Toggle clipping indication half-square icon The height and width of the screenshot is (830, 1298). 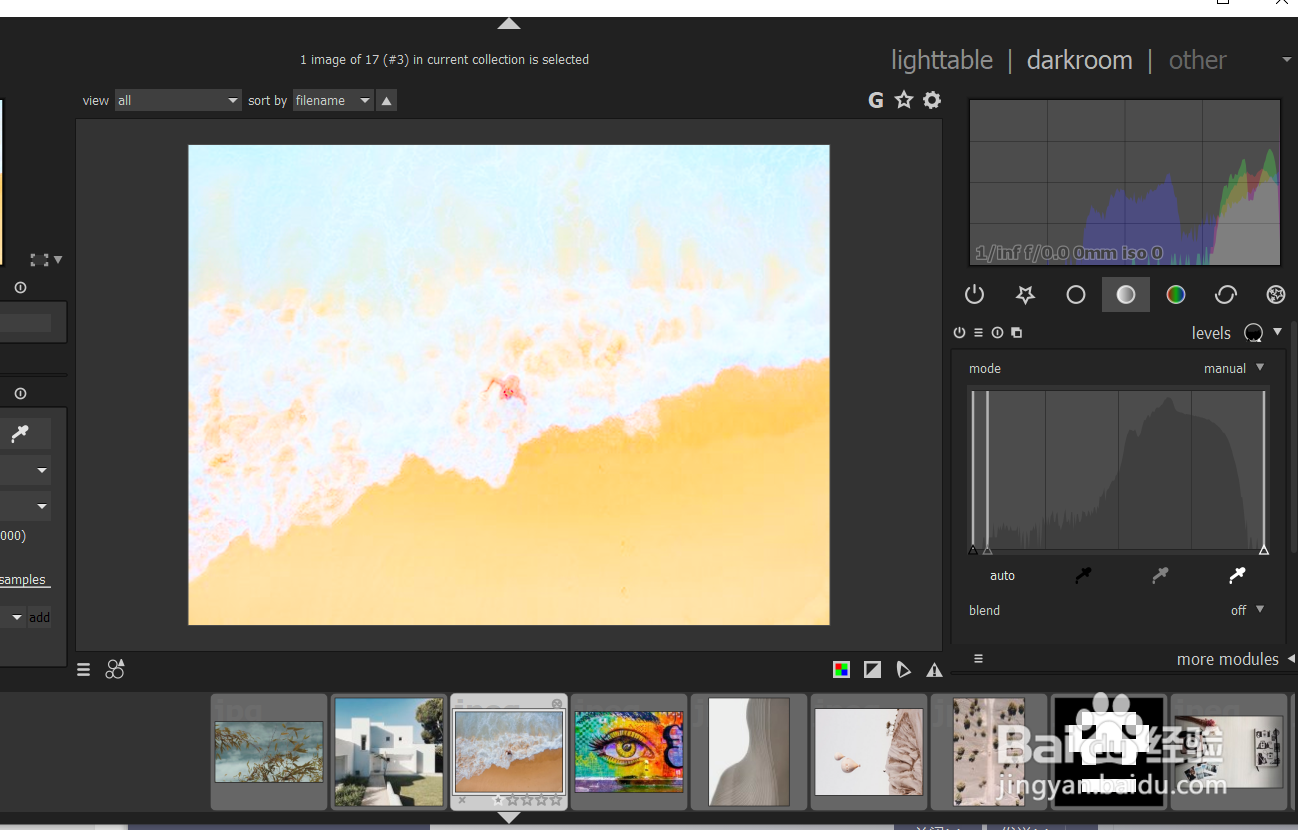[873, 670]
